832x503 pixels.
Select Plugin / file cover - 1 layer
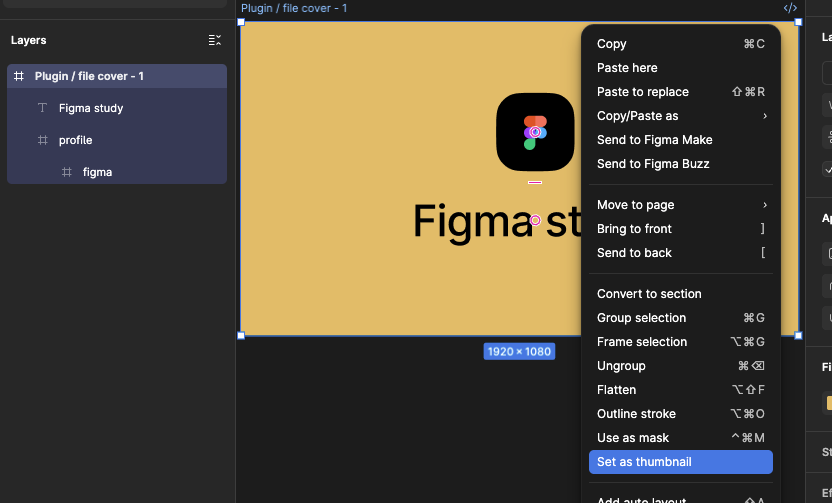117,76
